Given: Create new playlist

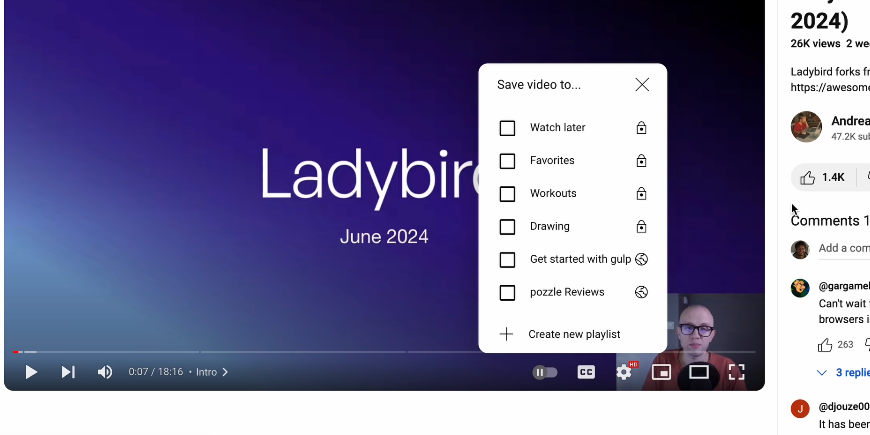Looking at the screenshot, I should pos(560,334).
